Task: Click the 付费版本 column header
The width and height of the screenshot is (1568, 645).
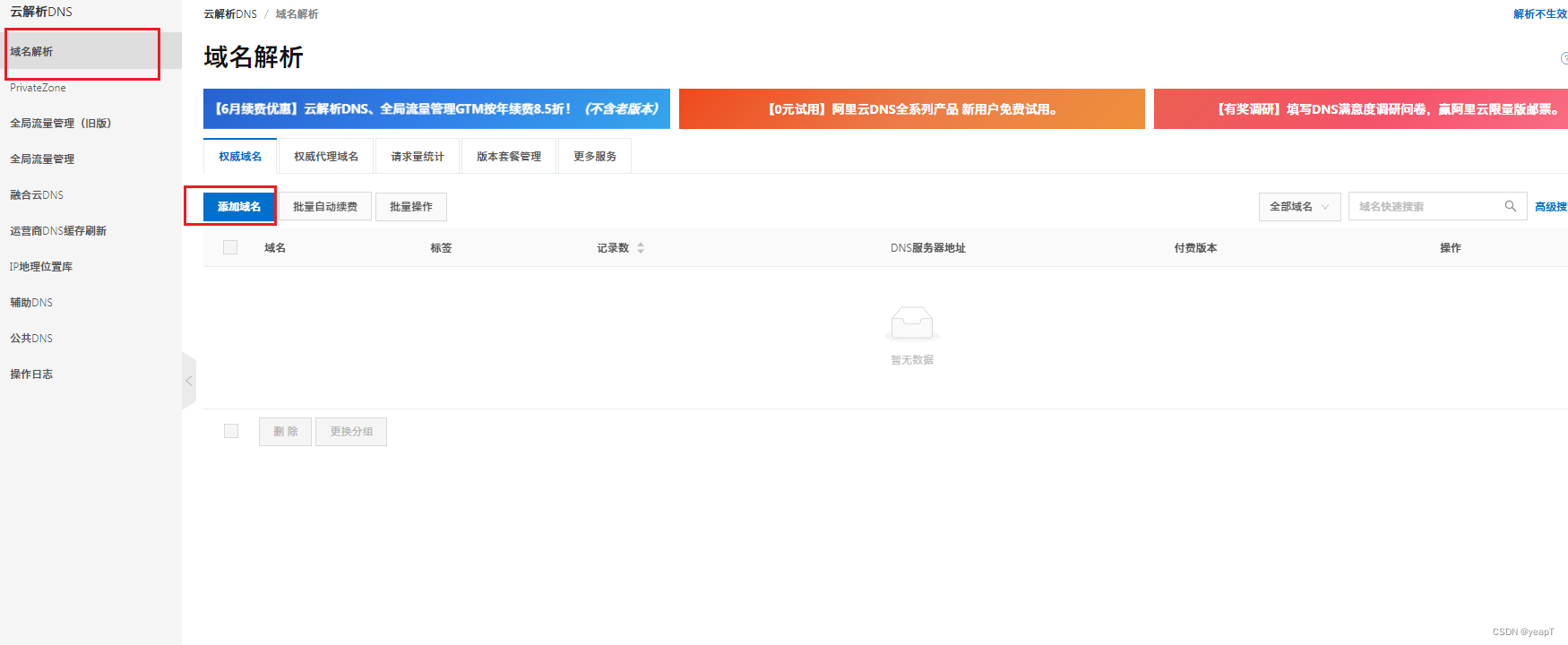Action: pos(1195,247)
